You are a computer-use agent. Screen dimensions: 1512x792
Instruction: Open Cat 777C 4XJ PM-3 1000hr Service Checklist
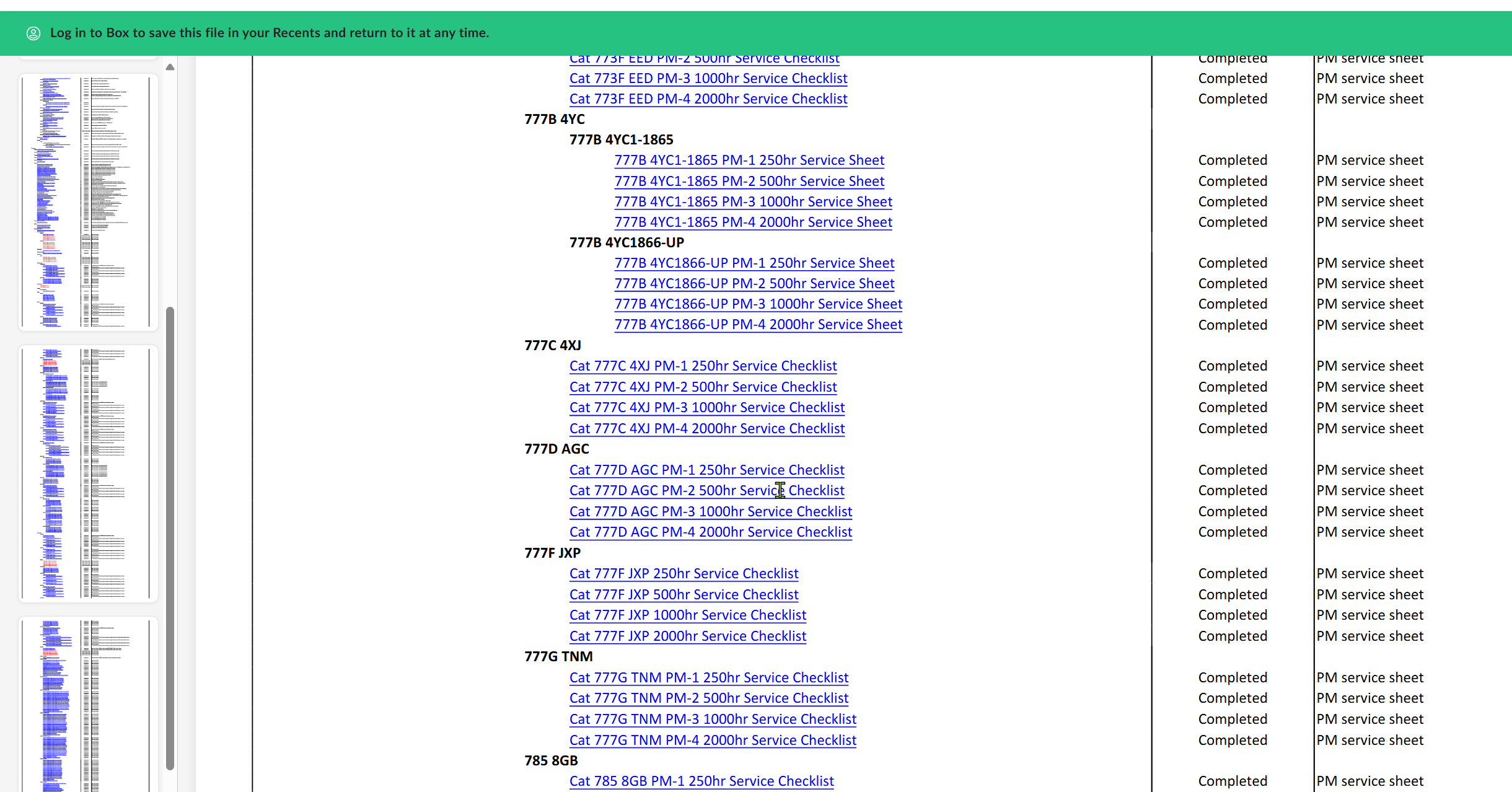[x=707, y=407]
